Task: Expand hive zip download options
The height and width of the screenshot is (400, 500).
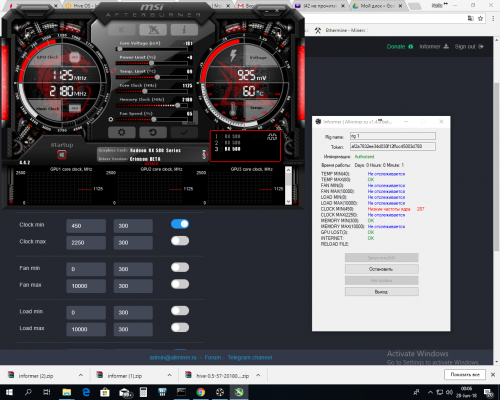Action: point(258,375)
